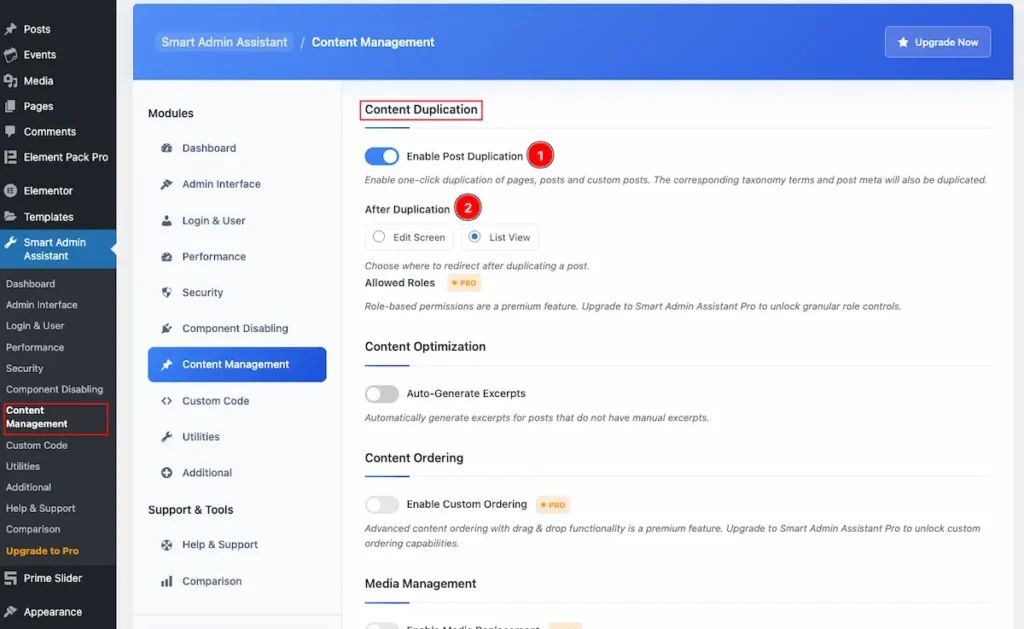Click the Comparison bar chart icon
The height and width of the screenshot is (629, 1024).
(x=167, y=581)
